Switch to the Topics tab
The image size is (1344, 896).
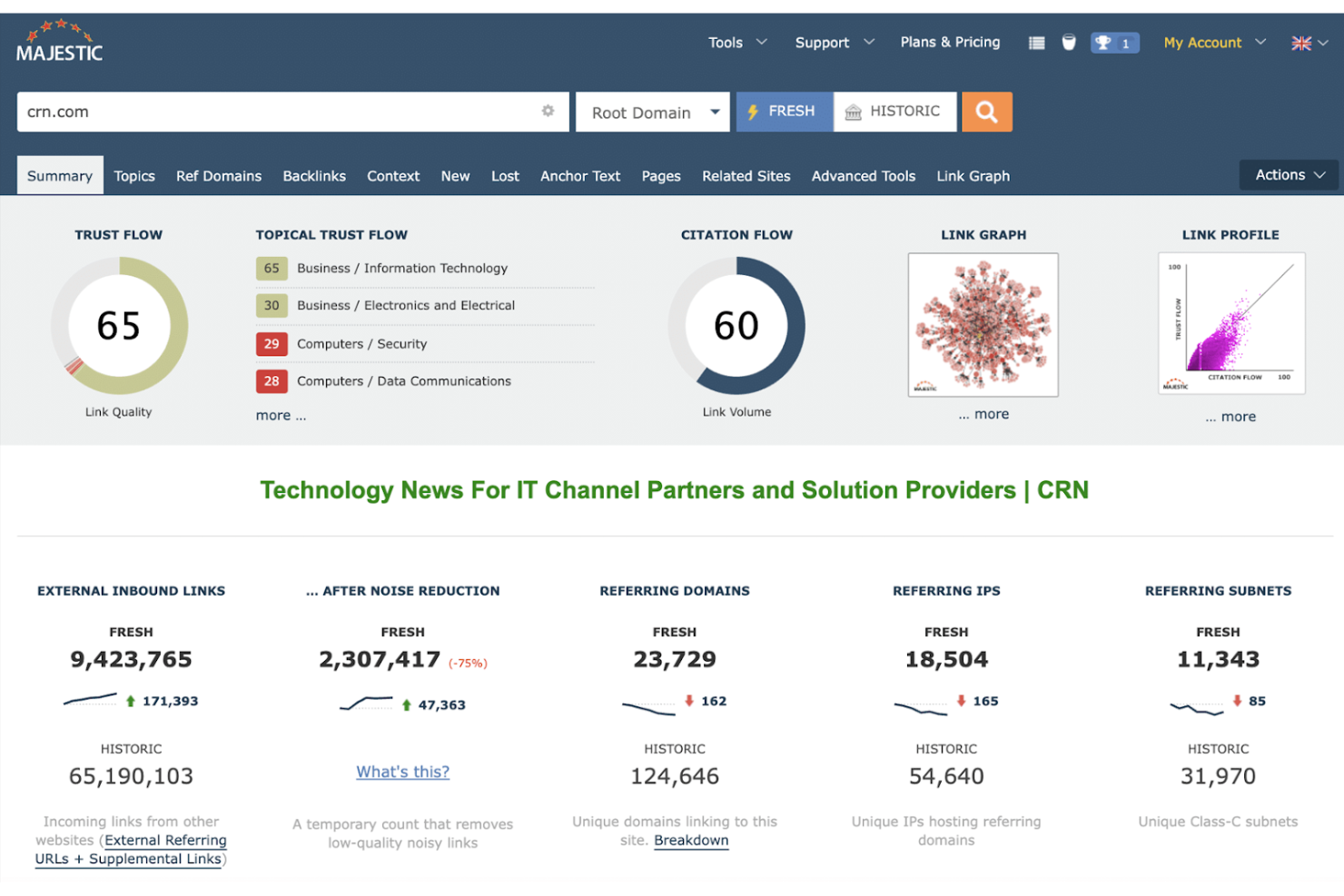[x=134, y=176]
